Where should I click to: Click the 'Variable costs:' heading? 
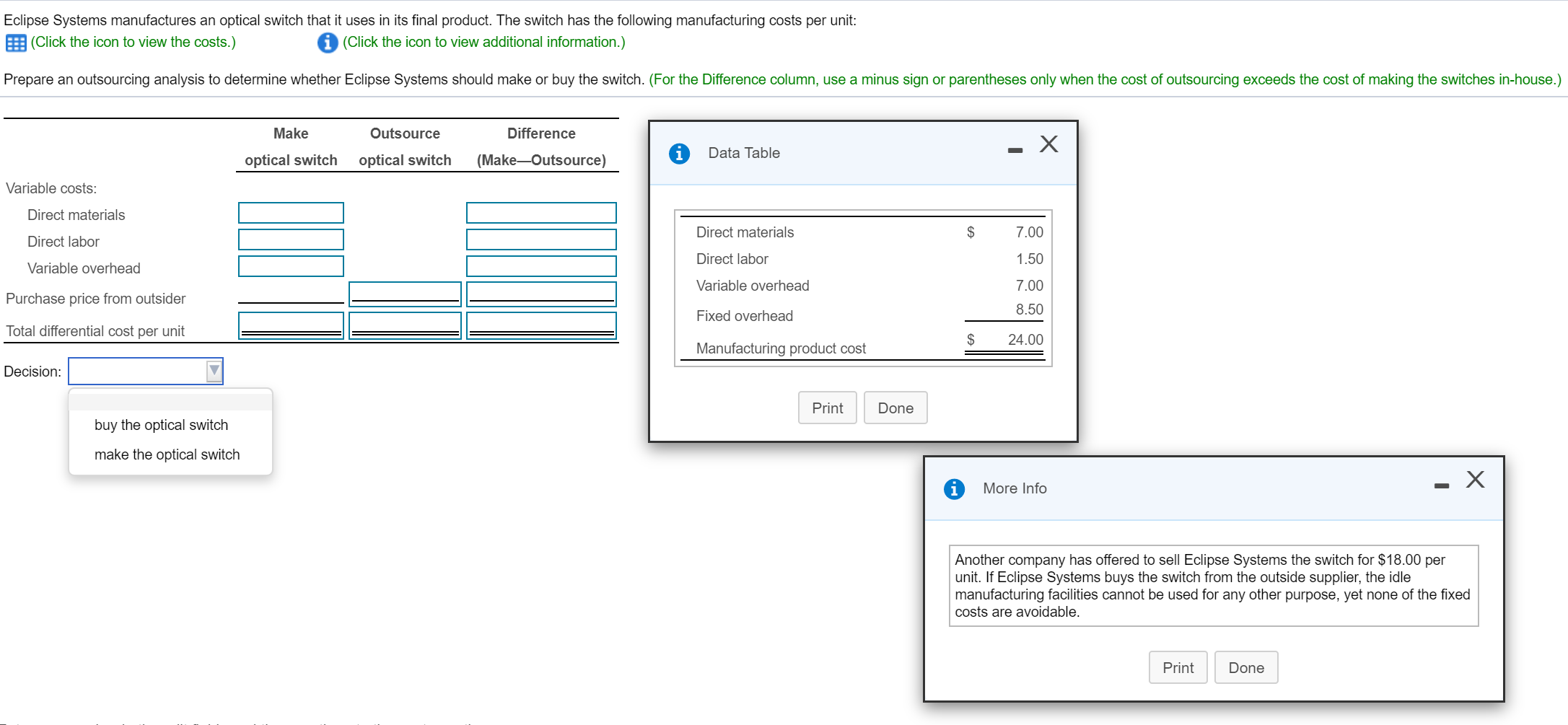pyautogui.click(x=51, y=188)
